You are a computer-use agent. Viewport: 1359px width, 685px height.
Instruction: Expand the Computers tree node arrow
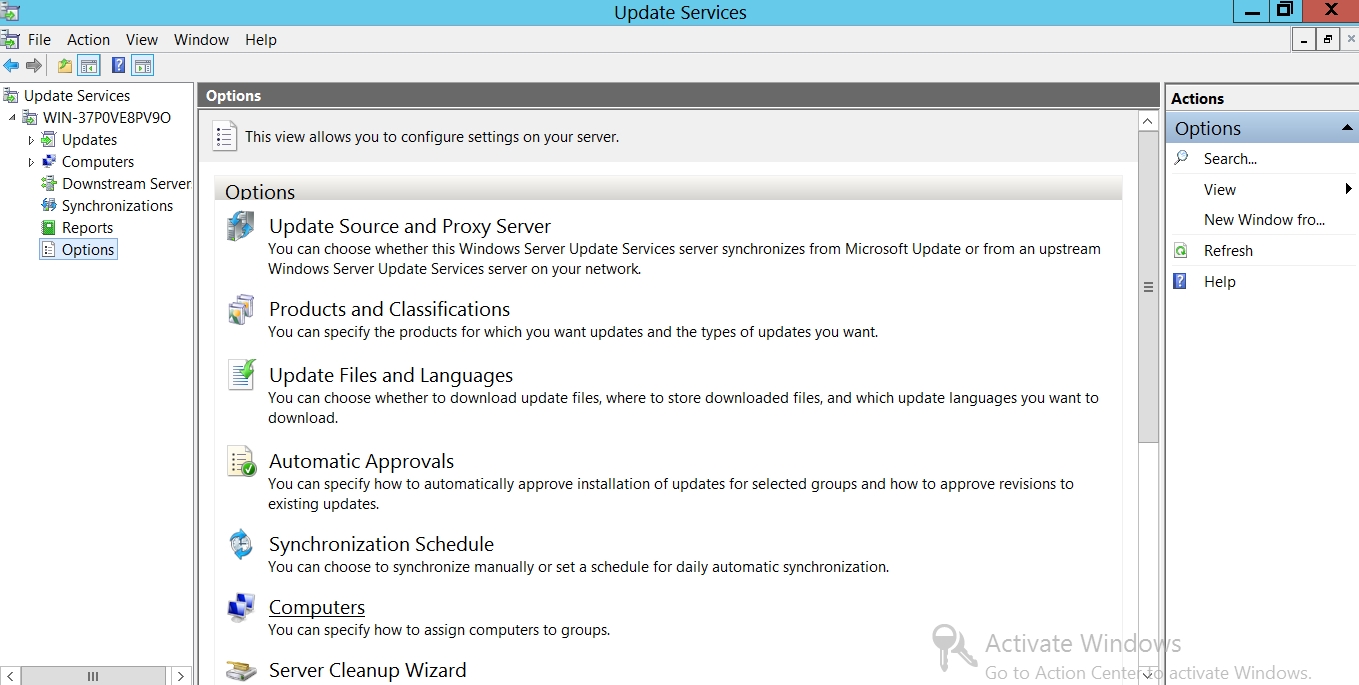31,162
